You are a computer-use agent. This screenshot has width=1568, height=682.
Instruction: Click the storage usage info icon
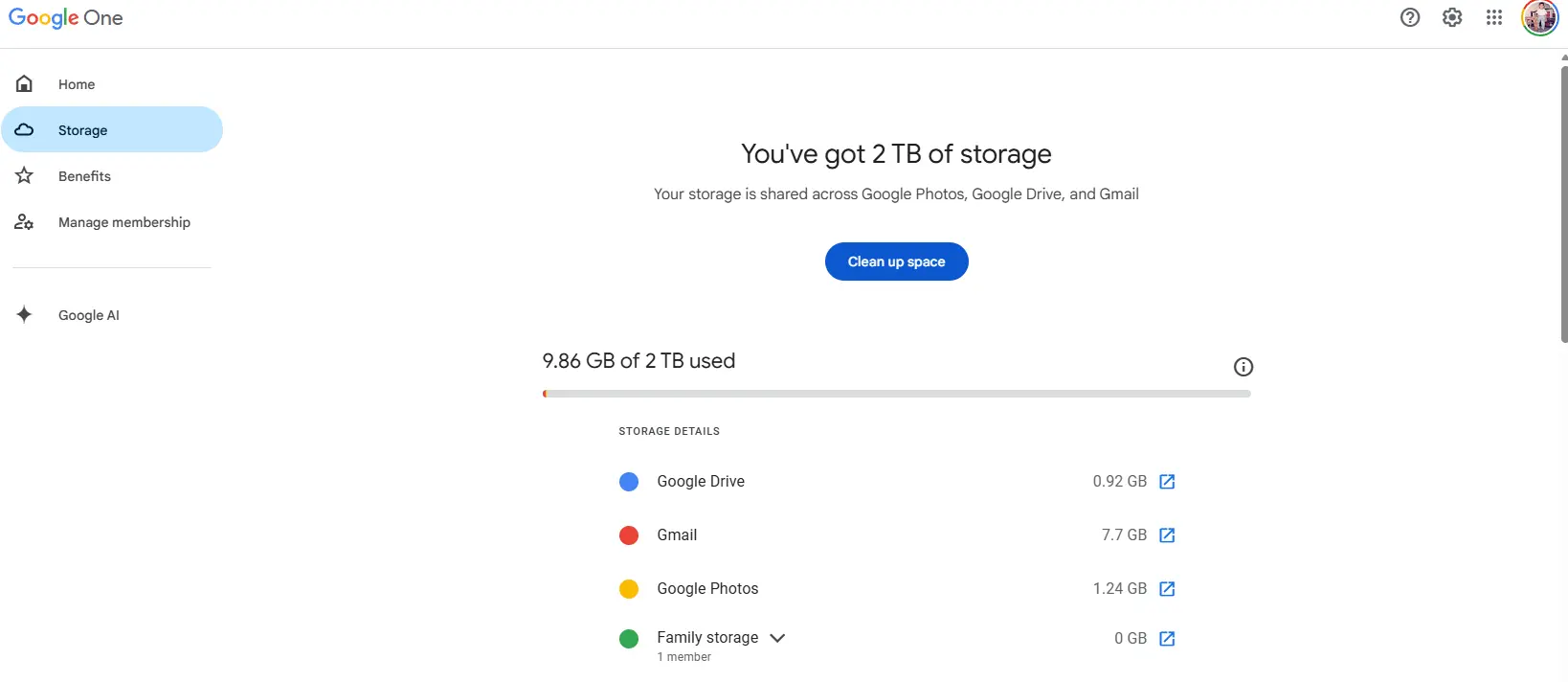tap(1243, 367)
